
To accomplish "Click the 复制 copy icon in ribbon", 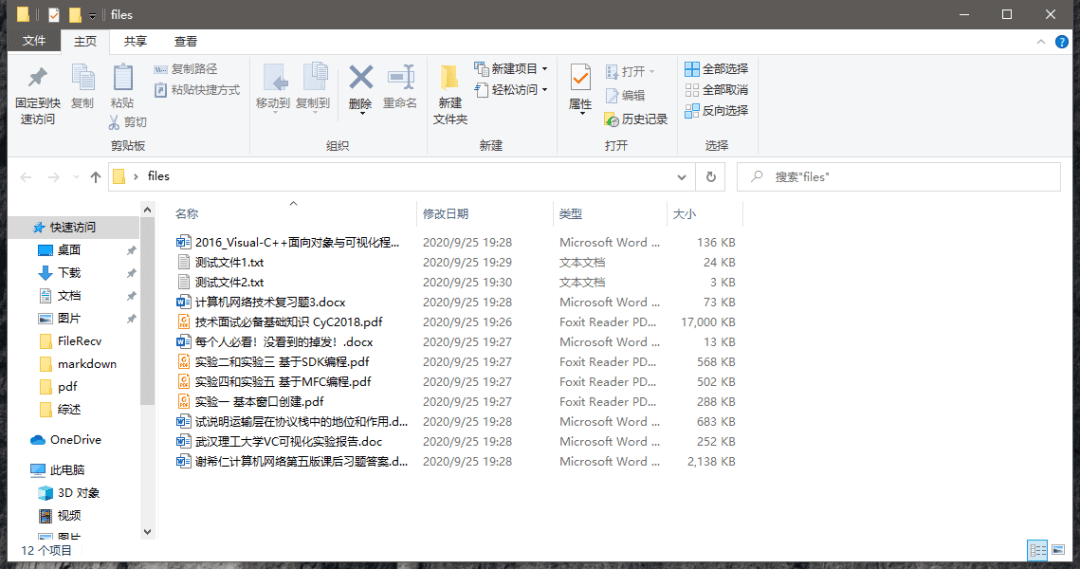I will pyautogui.click(x=83, y=77).
